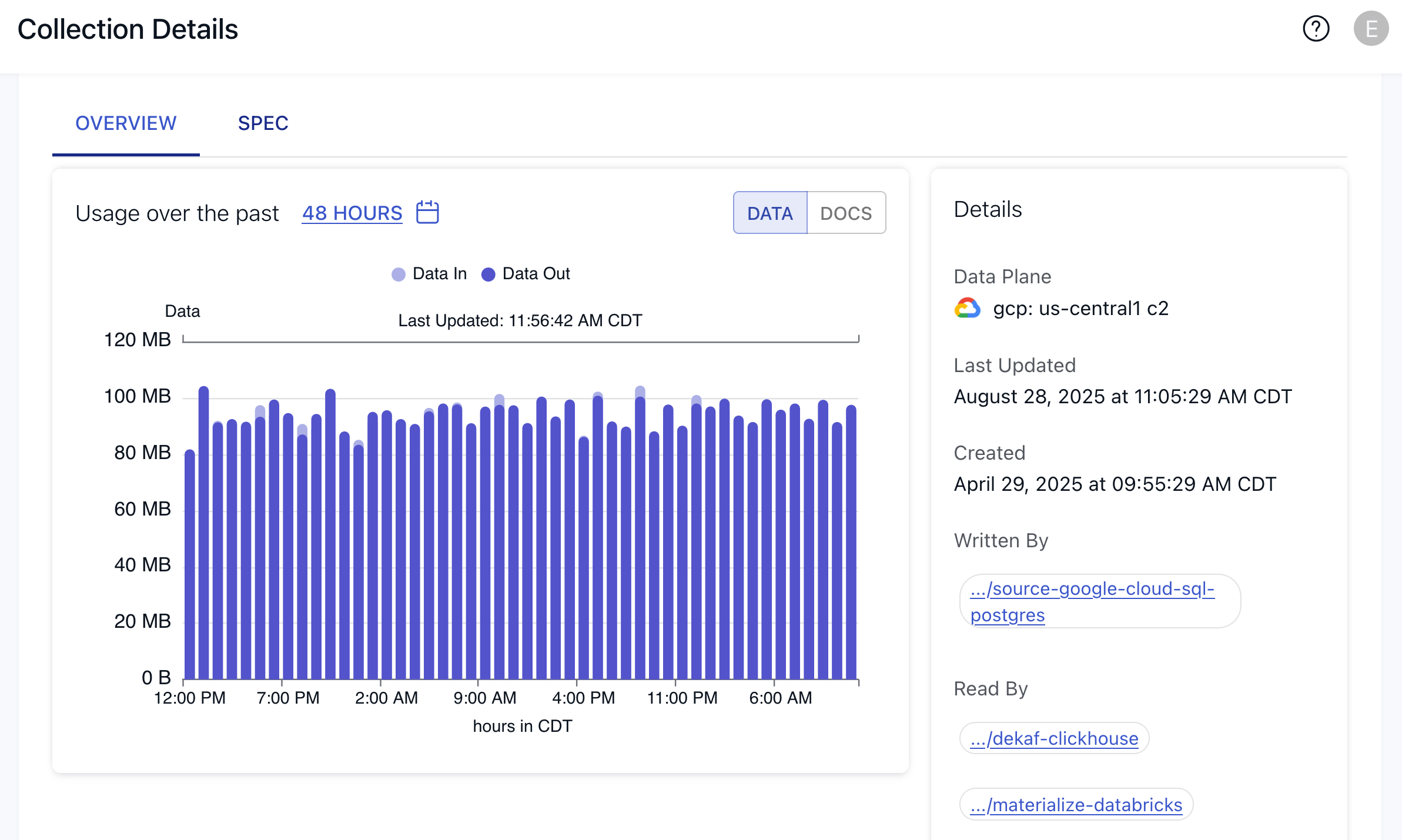The width and height of the screenshot is (1402, 840).
Task: Click 'hours in CDT' axis caption
Action: click(523, 727)
